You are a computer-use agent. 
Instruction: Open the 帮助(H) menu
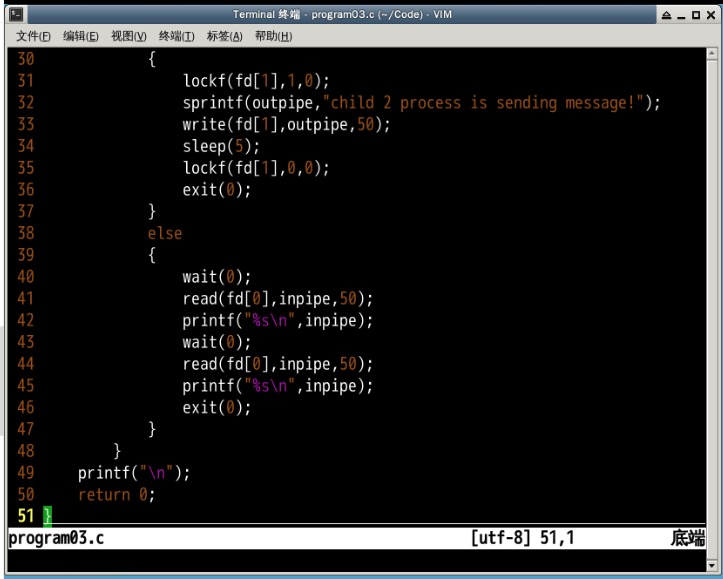point(272,37)
